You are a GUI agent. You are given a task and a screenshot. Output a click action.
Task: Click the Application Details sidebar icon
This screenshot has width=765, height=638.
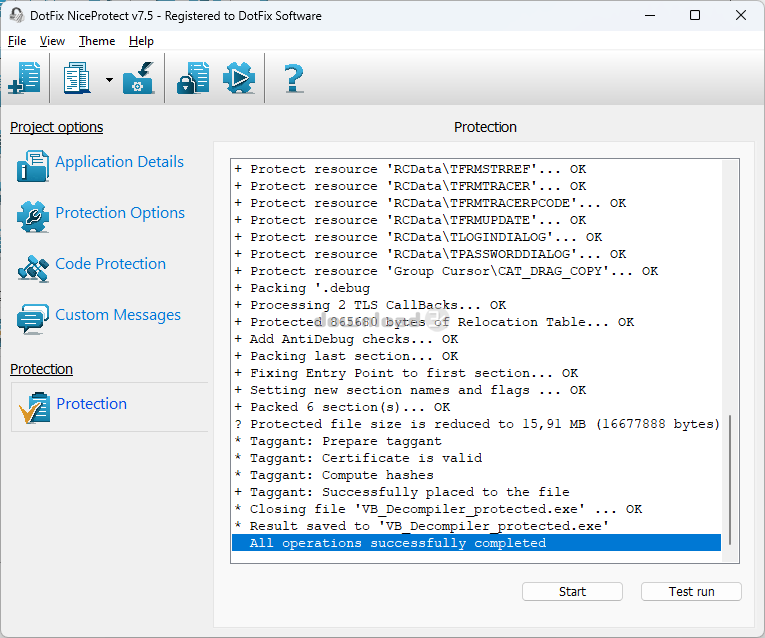(33, 166)
